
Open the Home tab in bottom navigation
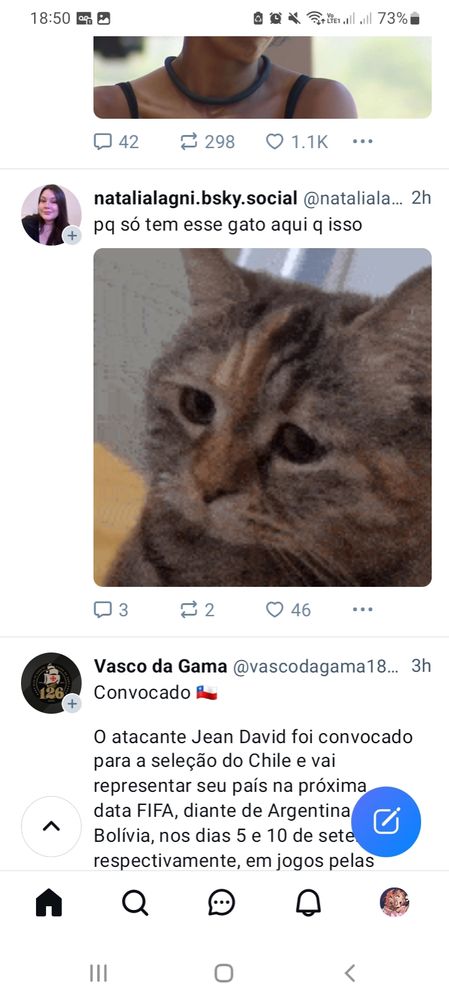[x=49, y=902]
